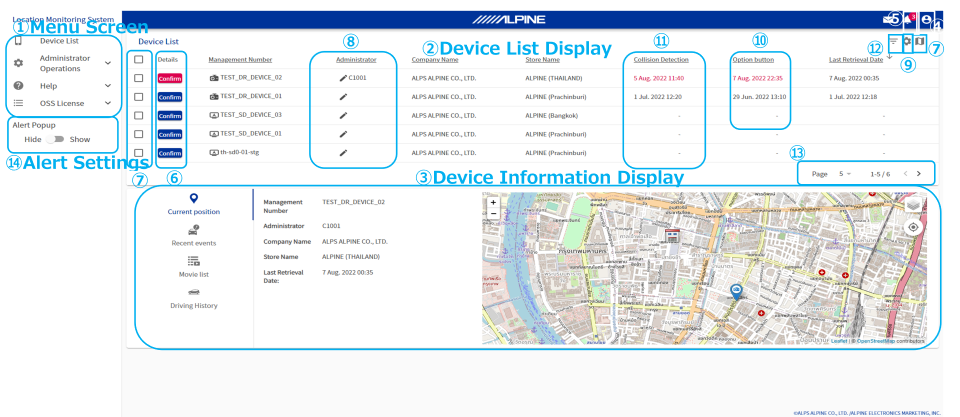This screenshot has height=417, width=960.
Task: Zoom out on the map
Action: (x=493, y=213)
